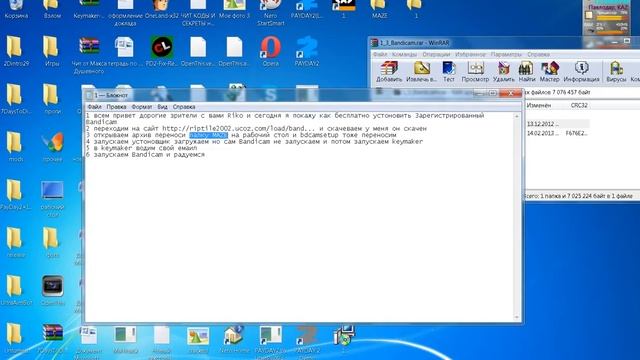Select the 2Dintro29 folder on desktop
The image size is (640, 360).
pos(16,51)
